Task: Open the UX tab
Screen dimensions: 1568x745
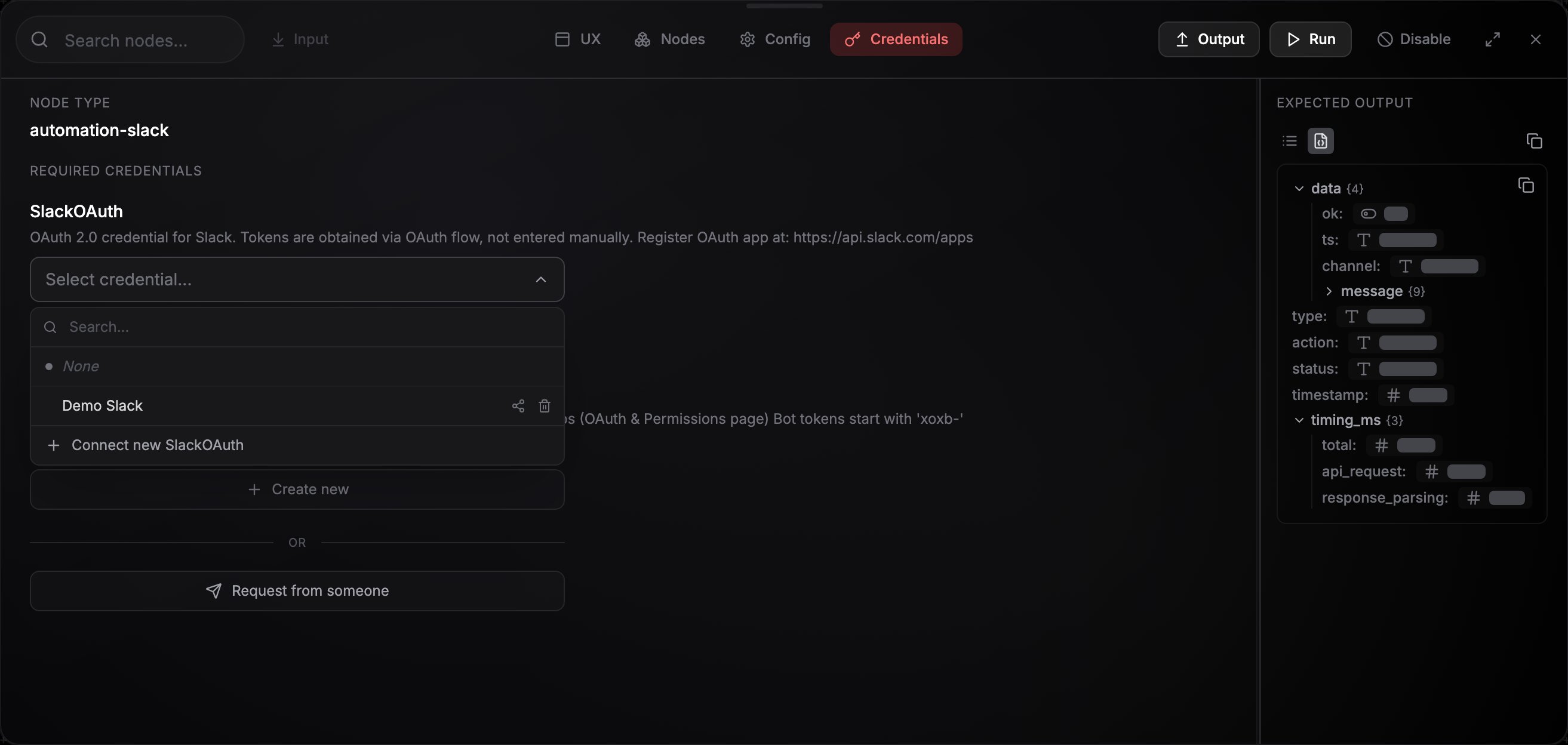Action: tap(577, 39)
